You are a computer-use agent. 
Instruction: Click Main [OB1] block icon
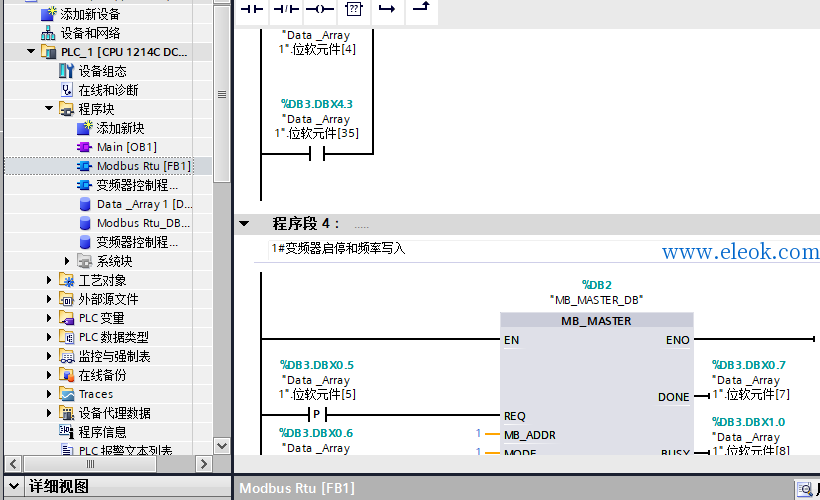pyautogui.click(x=84, y=147)
